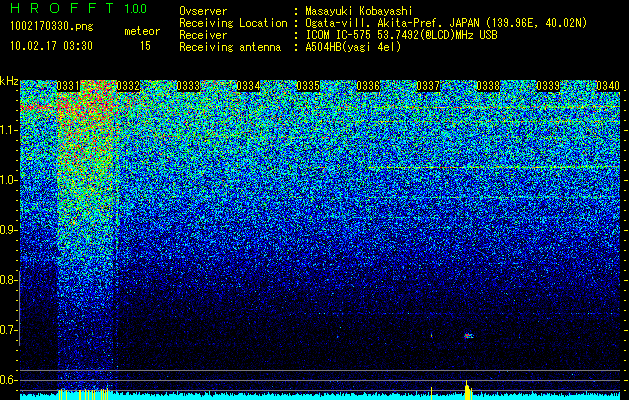Click the 0.9 frequency axis label
The height and width of the screenshot is (400, 629).
(8, 230)
